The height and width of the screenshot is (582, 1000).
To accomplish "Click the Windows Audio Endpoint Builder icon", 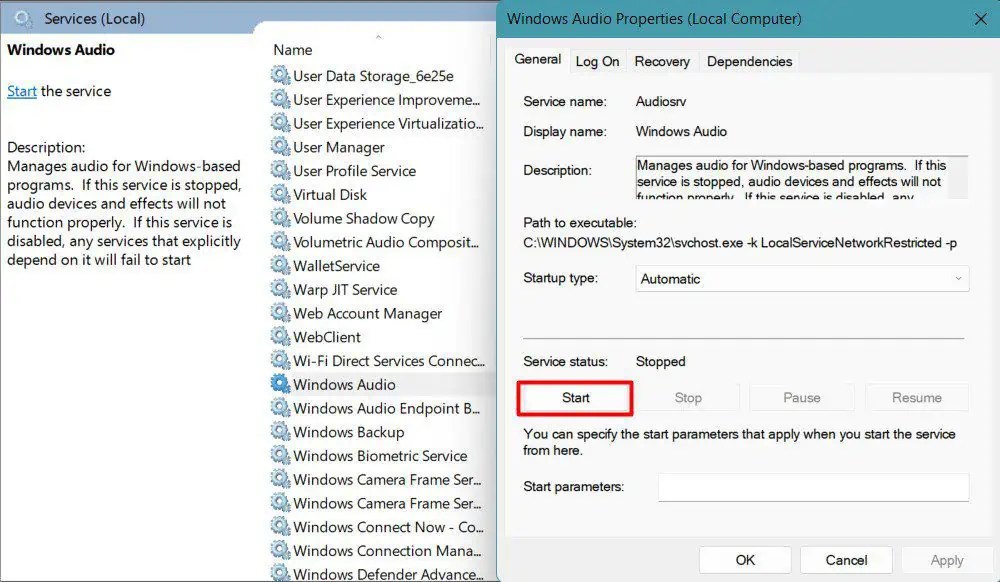I will click(x=278, y=408).
